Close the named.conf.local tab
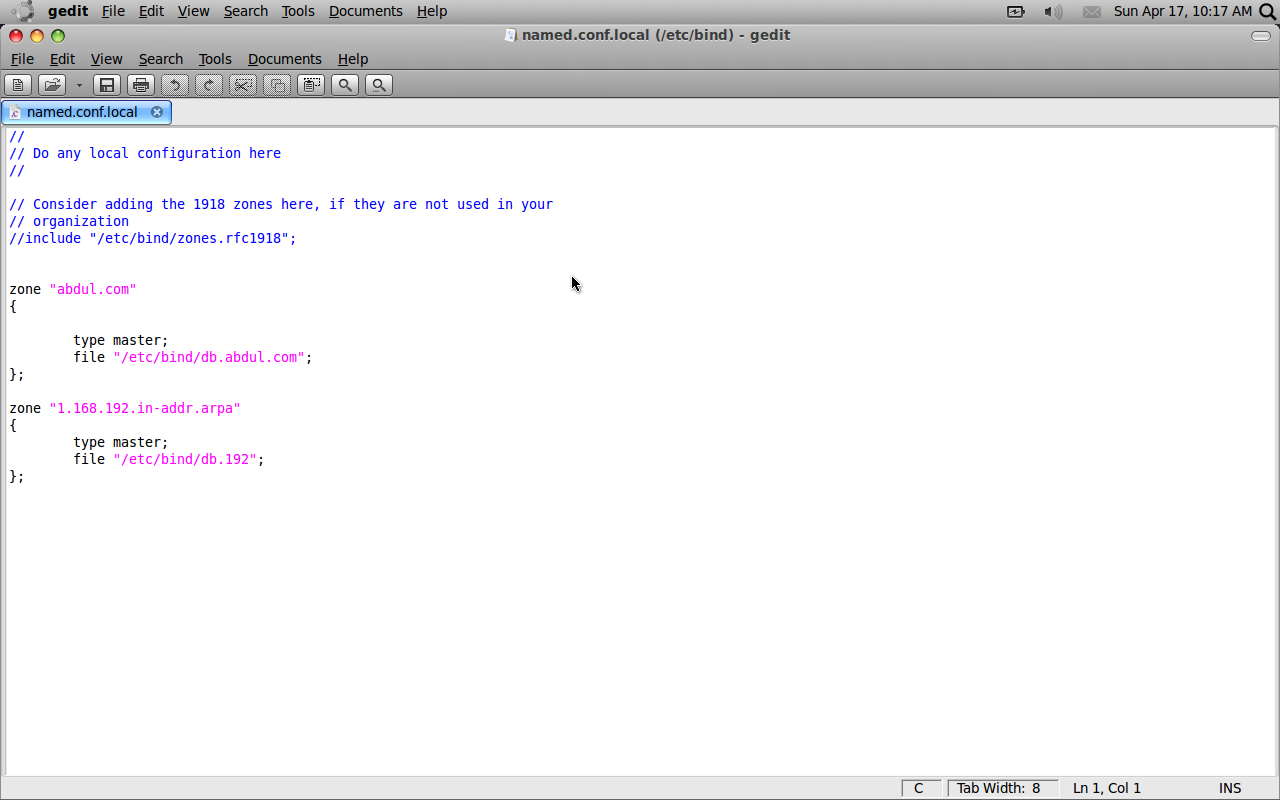The image size is (1280, 800). point(157,112)
